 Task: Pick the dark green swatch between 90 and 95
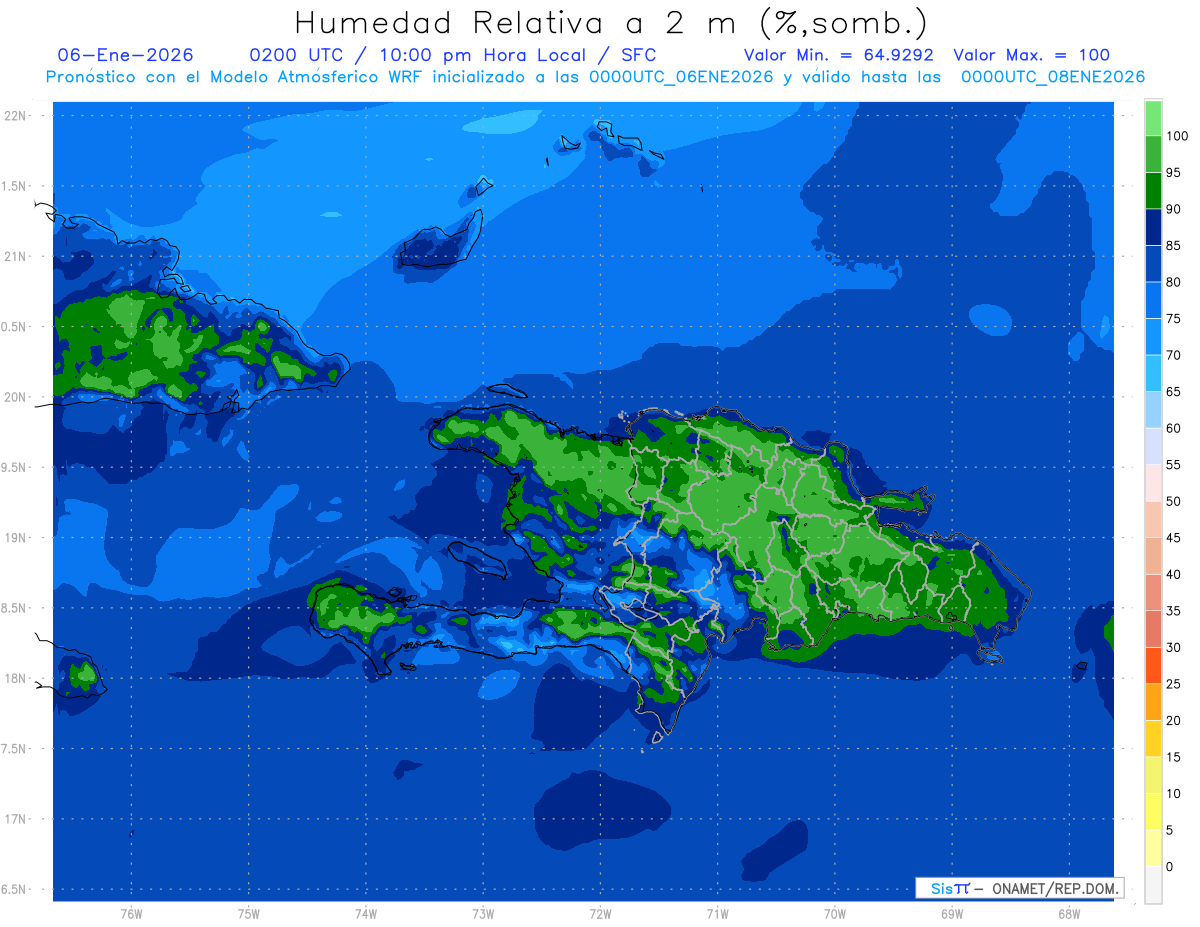coord(1153,190)
